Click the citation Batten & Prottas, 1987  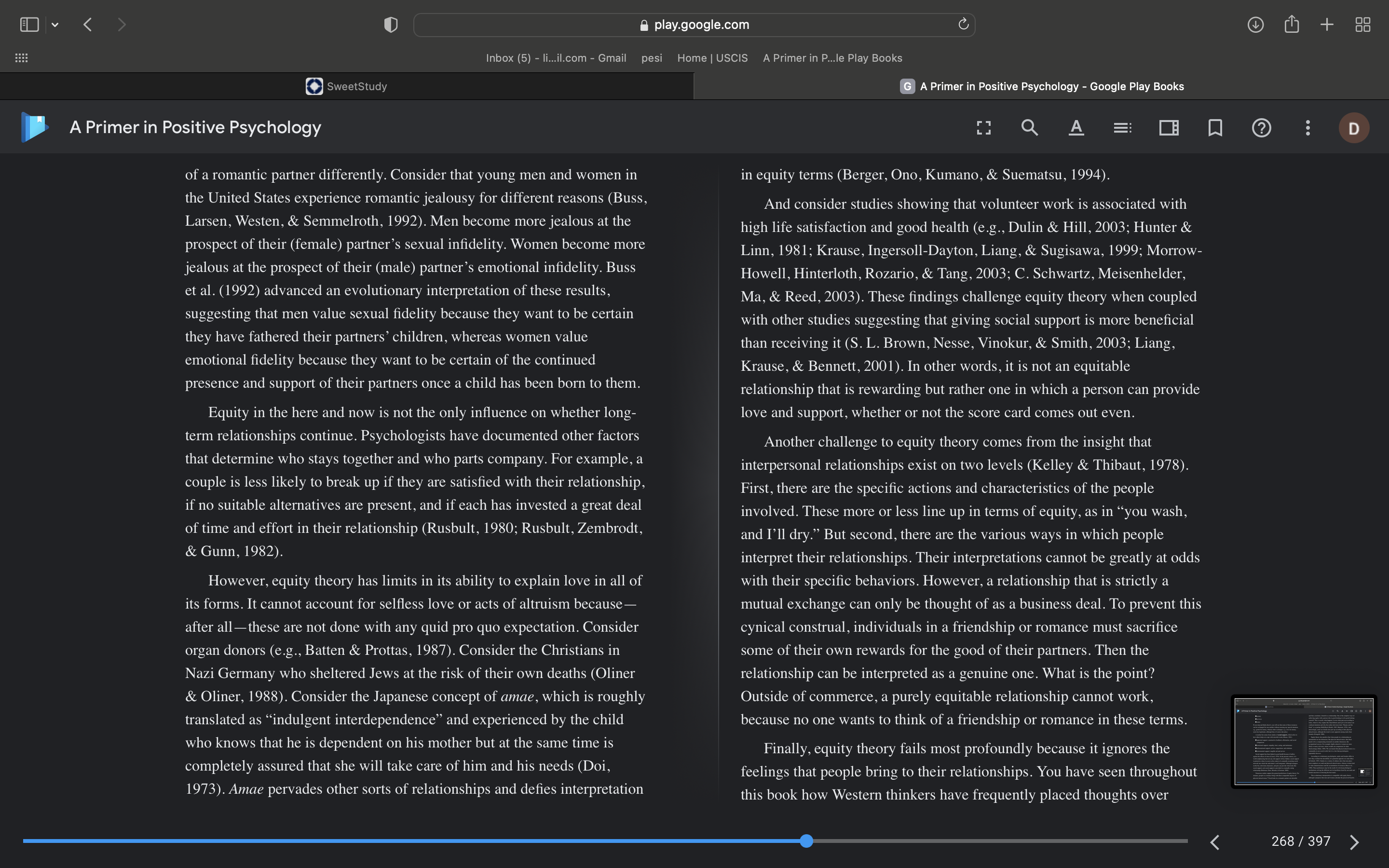coord(376,650)
